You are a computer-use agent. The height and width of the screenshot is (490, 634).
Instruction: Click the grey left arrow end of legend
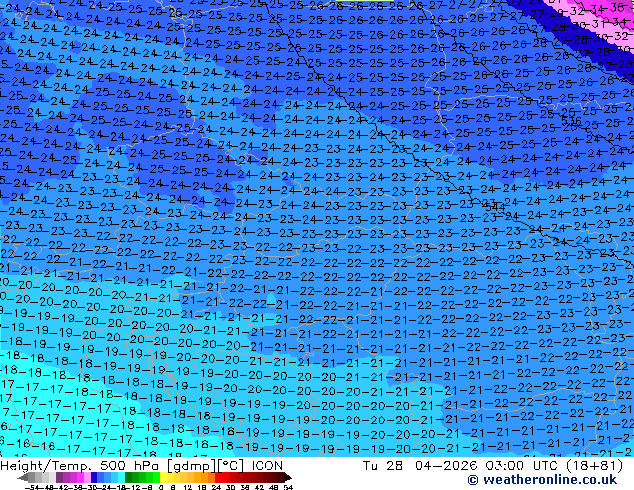pyautogui.click(x=23, y=477)
